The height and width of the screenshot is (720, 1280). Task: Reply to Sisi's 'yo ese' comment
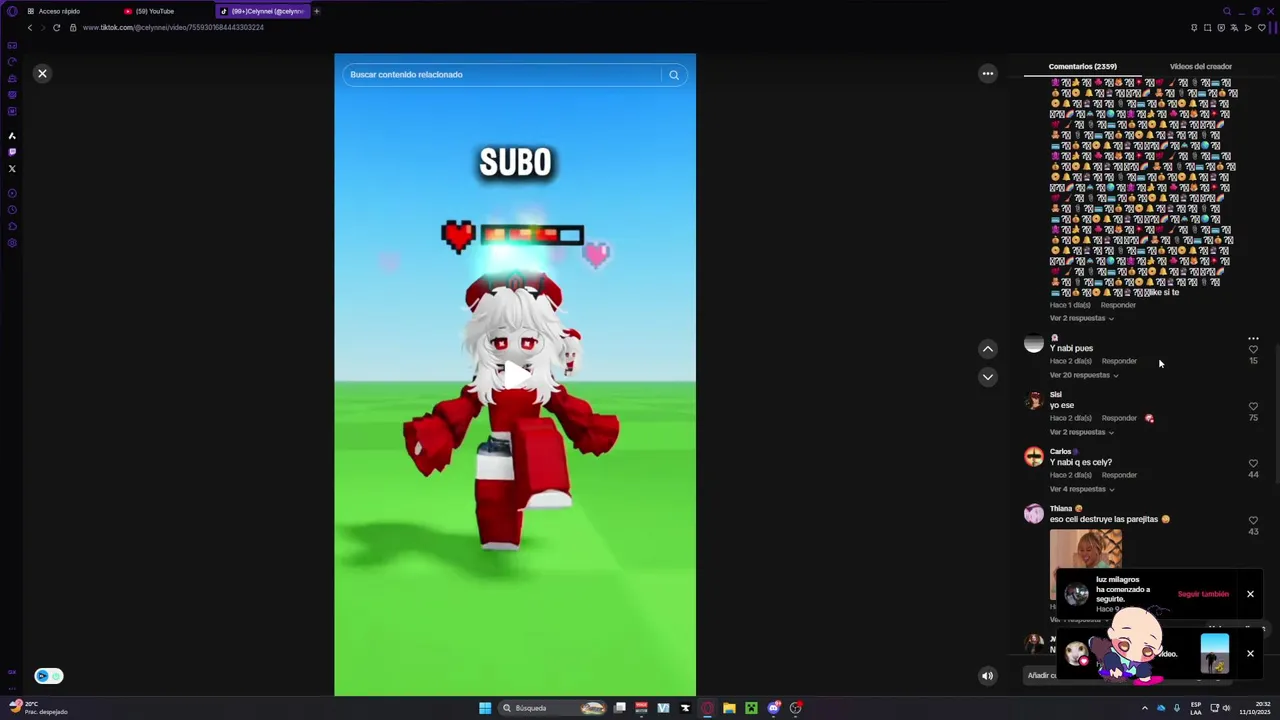tap(1119, 418)
